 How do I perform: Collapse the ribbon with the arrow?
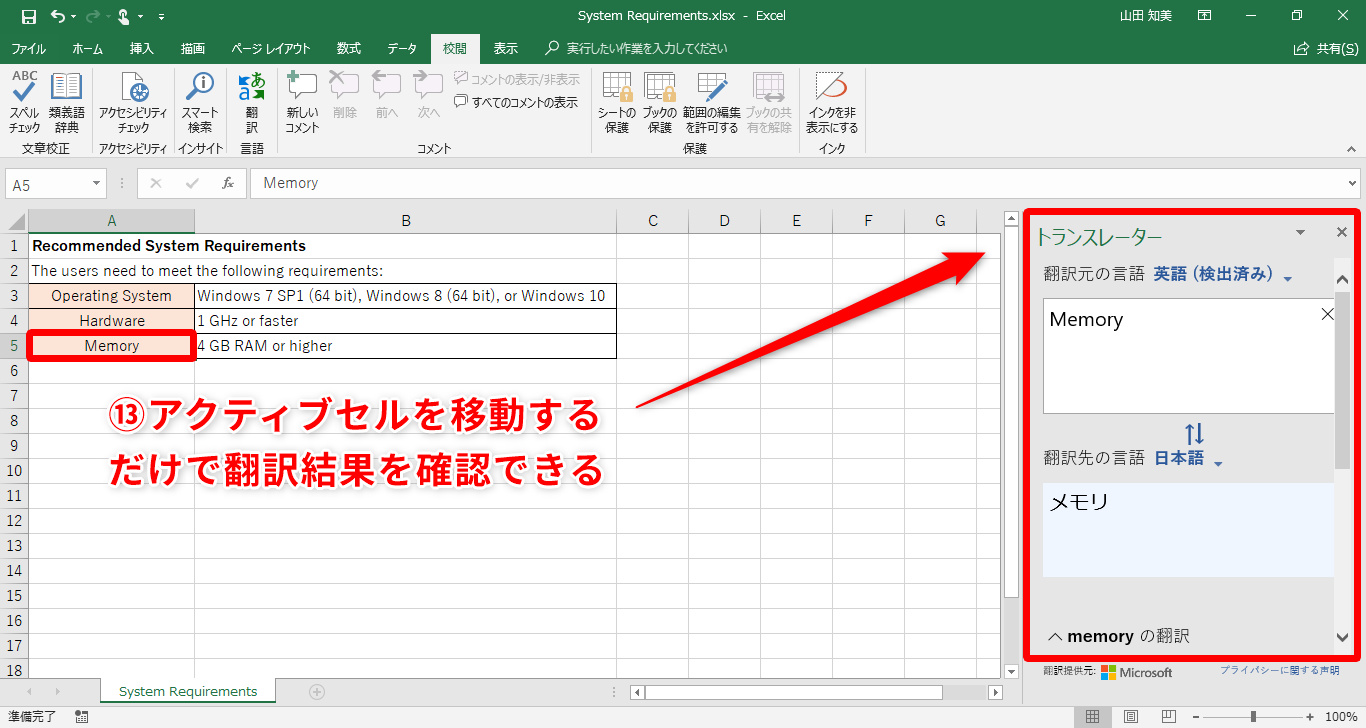pyautogui.click(x=1351, y=148)
